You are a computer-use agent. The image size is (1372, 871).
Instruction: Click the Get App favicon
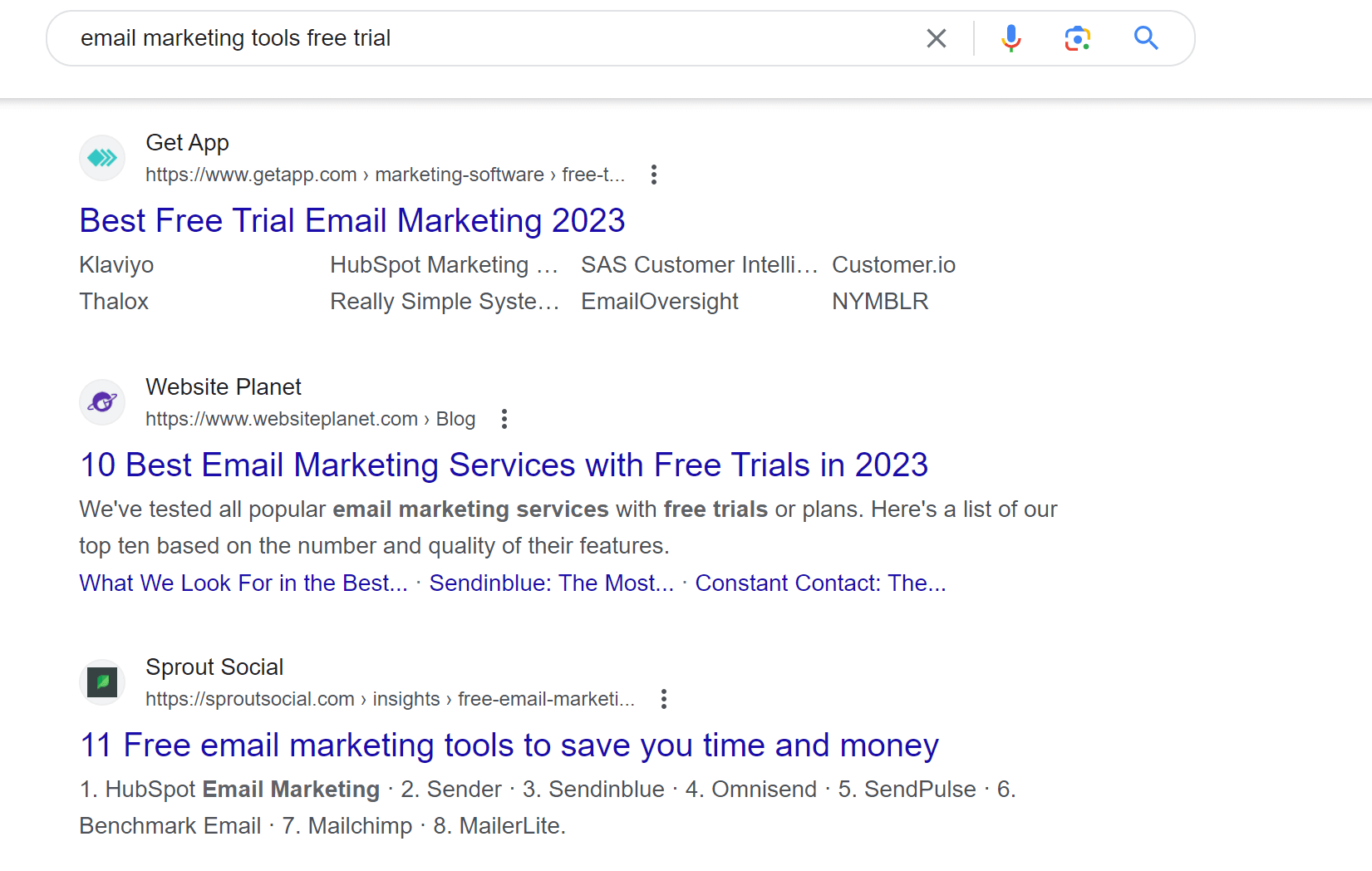point(102,158)
